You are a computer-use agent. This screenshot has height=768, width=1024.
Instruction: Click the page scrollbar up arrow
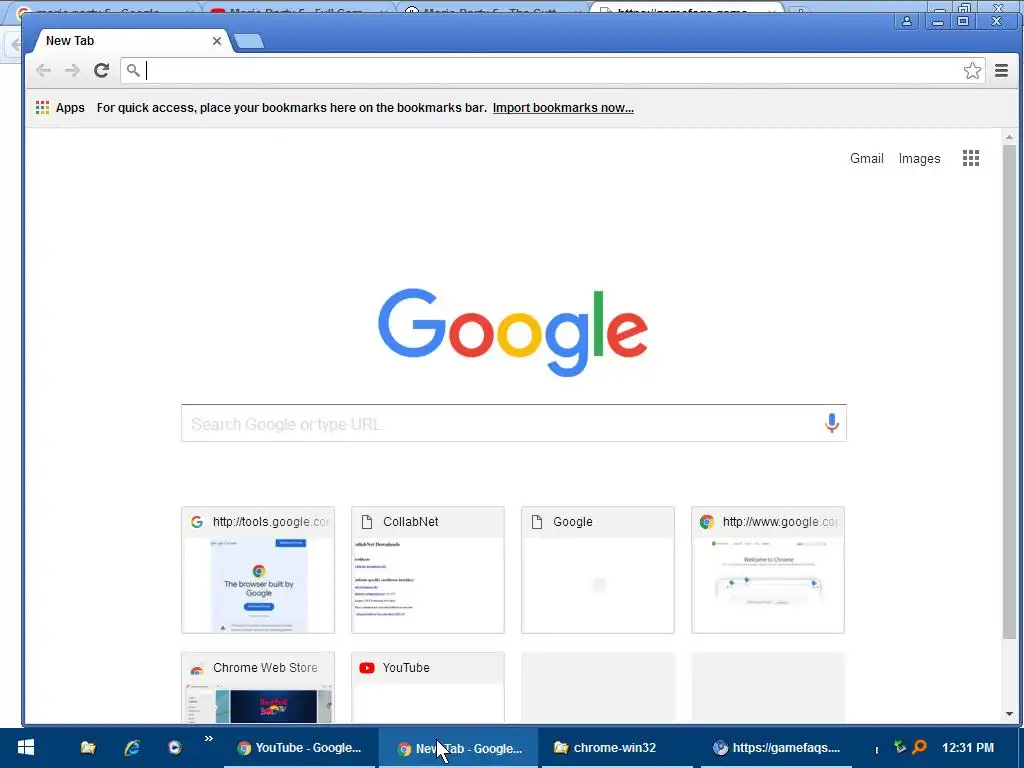[1010, 137]
